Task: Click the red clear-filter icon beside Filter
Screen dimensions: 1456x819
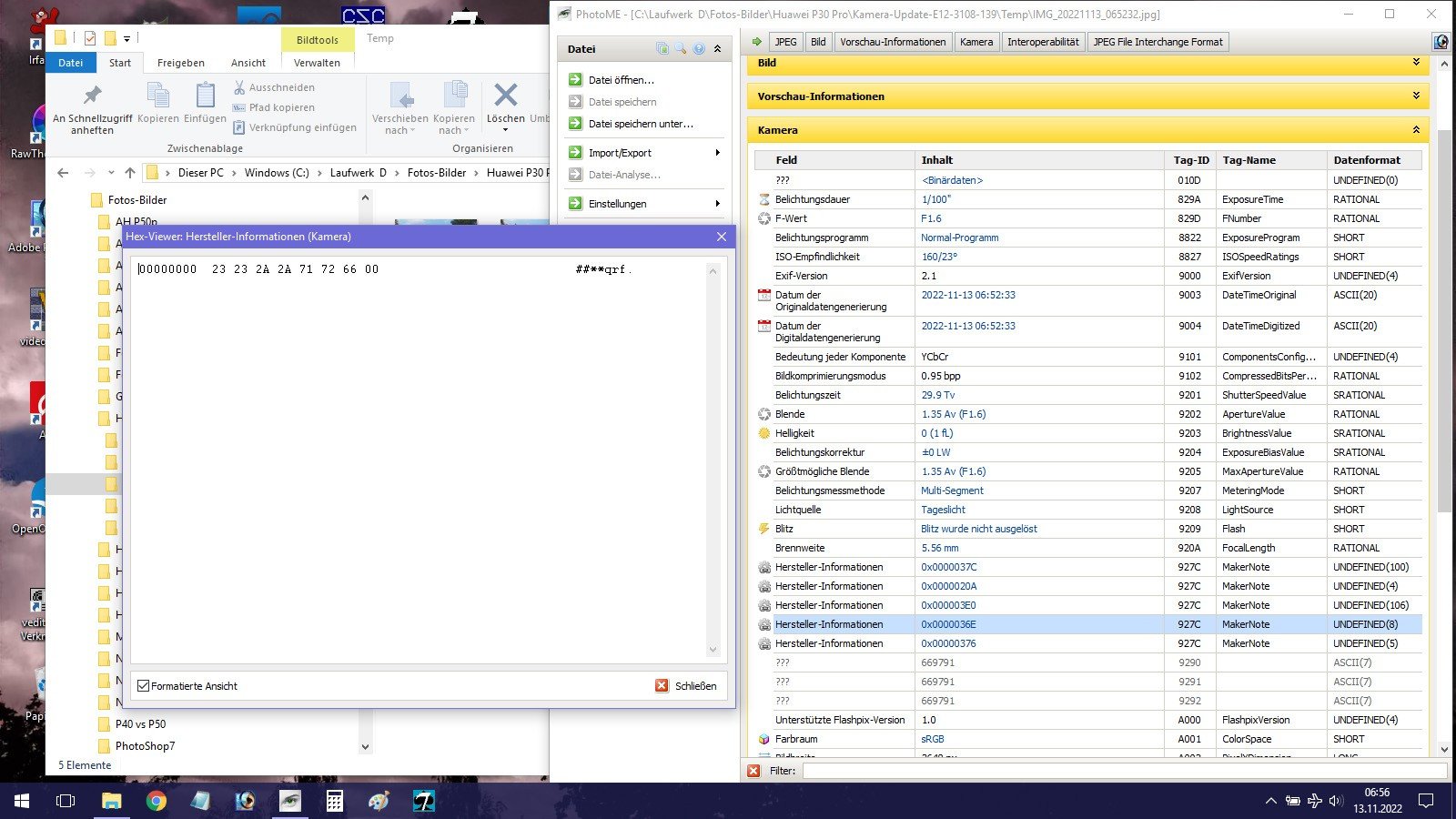Action: click(x=753, y=771)
